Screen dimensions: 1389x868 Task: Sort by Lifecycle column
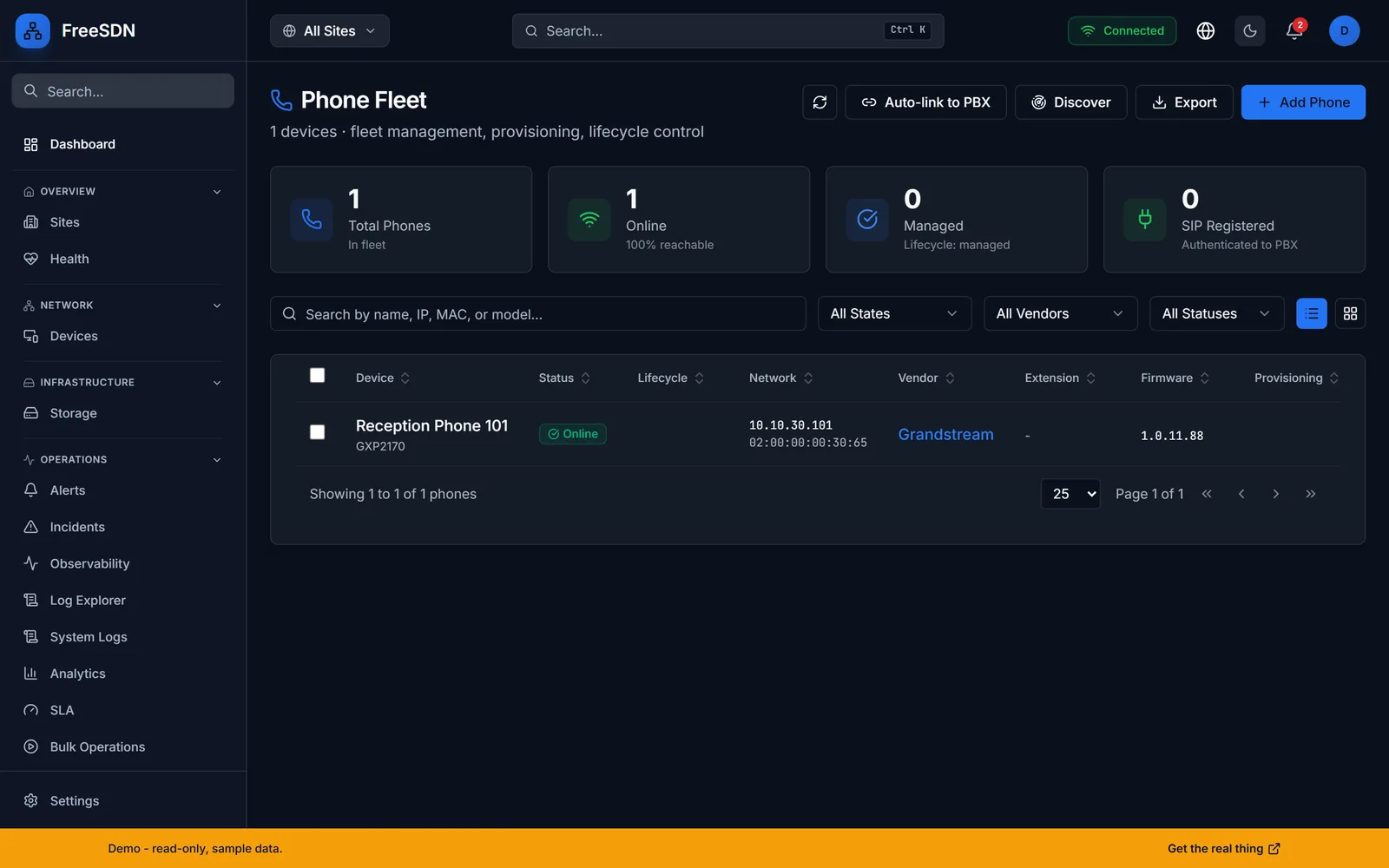point(671,378)
